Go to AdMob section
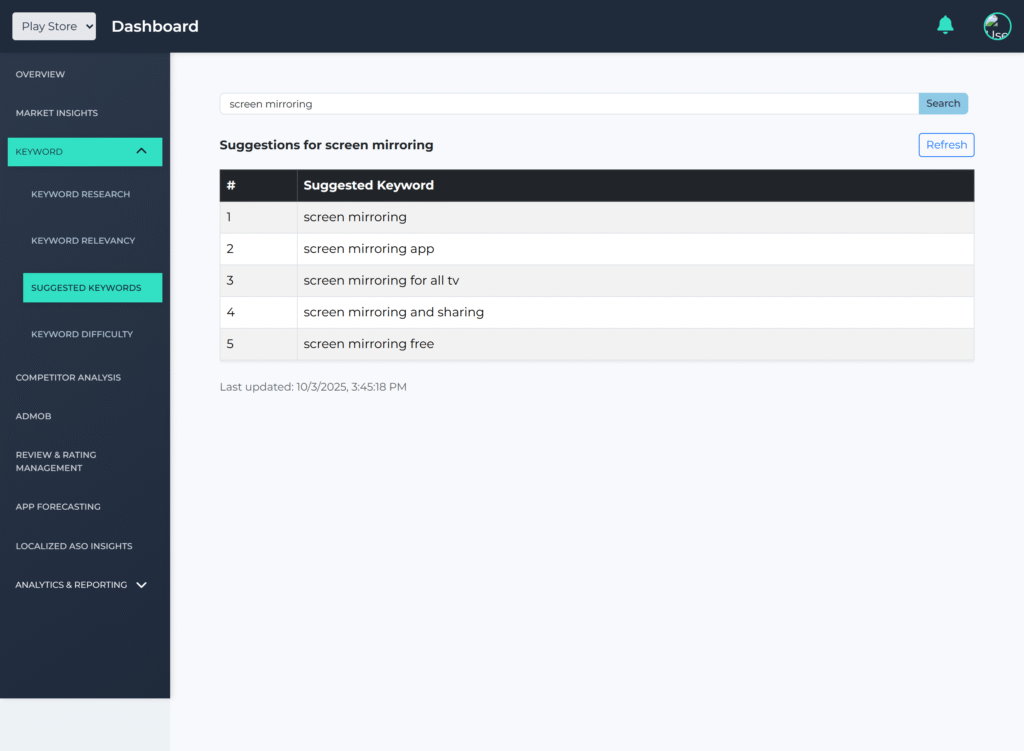This screenshot has height=751, width=1024. coord(33,416)
